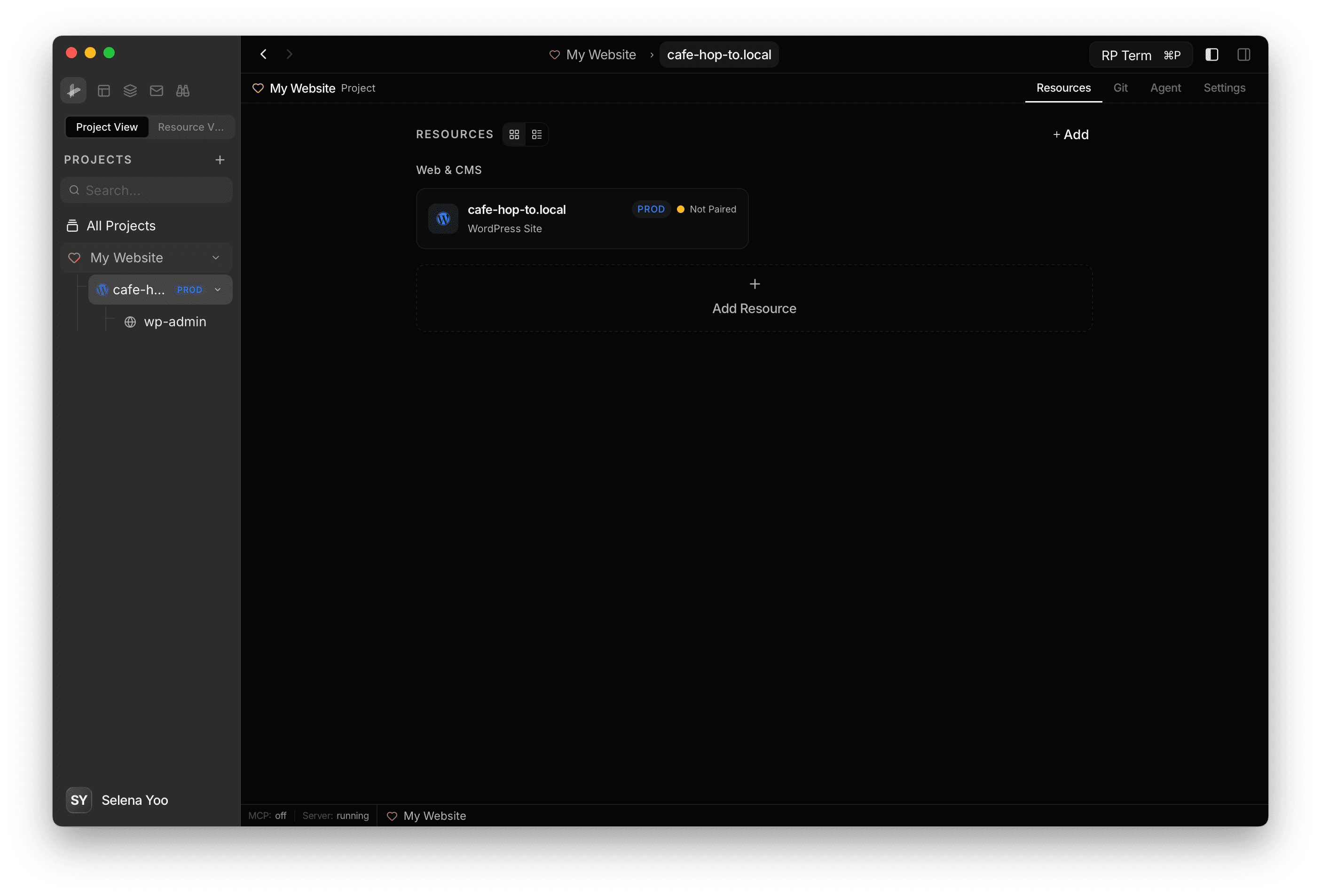The image size is (1321, 896).
Task: Expand the cafe-h PROD resource dropdown
Action: pos(218,290)
